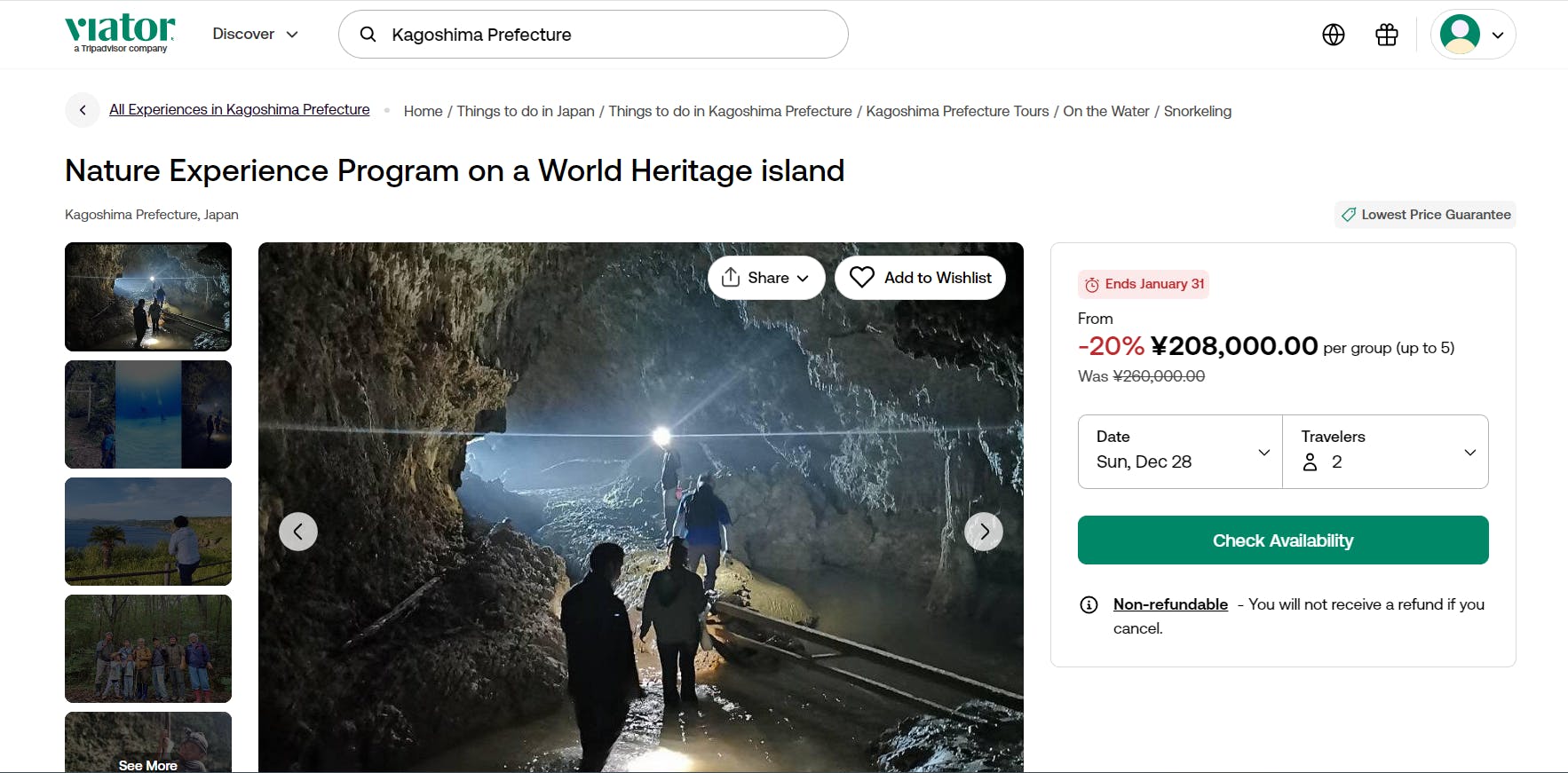The image size is (1568, 773).
Task: Open the Snorkeling breadcrumb
Action: pyautogui.click(x=1197, y=111)
